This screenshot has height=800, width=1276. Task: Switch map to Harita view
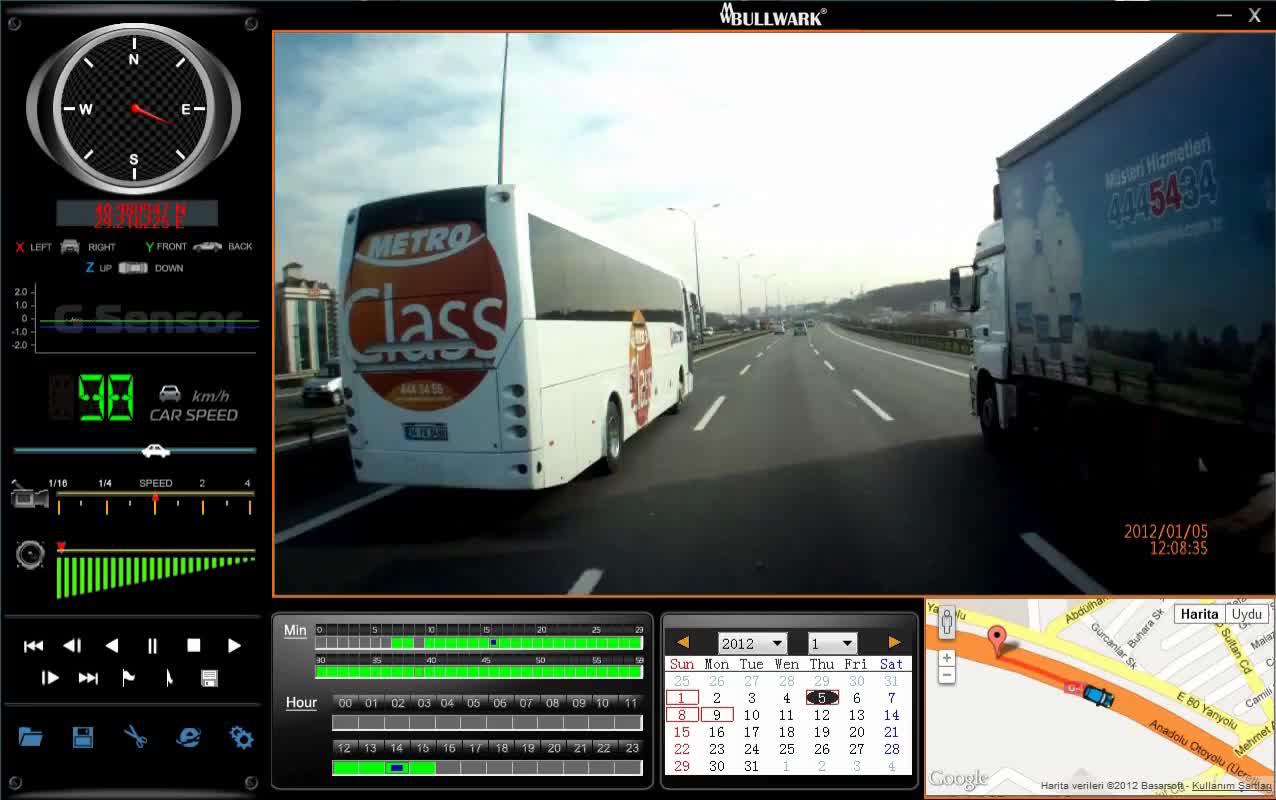[x=1199, y=614]
